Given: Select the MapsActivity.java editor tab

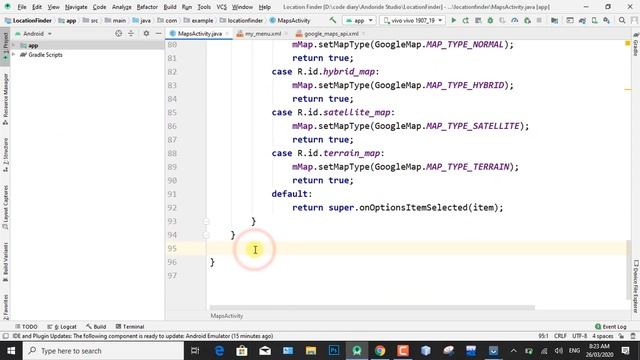Looking at the screenshot, I should pos(199,33).
